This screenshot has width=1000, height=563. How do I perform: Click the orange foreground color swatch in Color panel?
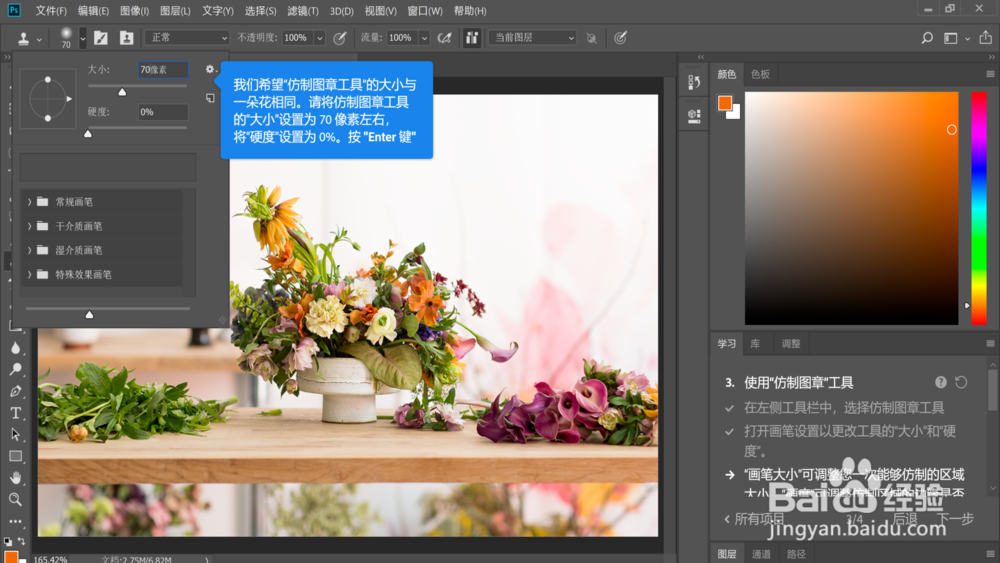tap(724, 103)
